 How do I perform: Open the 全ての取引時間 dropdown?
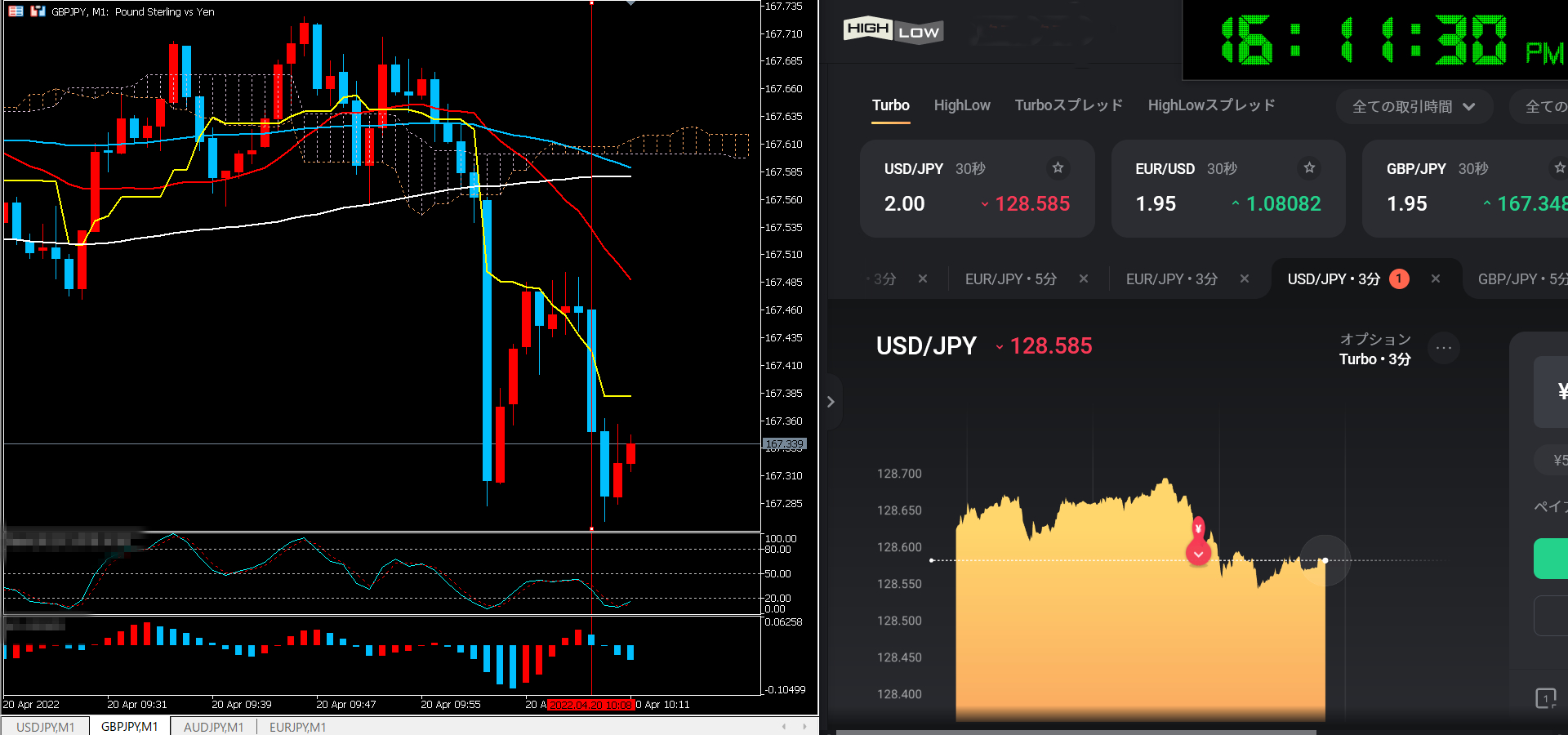pos(1414,107)
